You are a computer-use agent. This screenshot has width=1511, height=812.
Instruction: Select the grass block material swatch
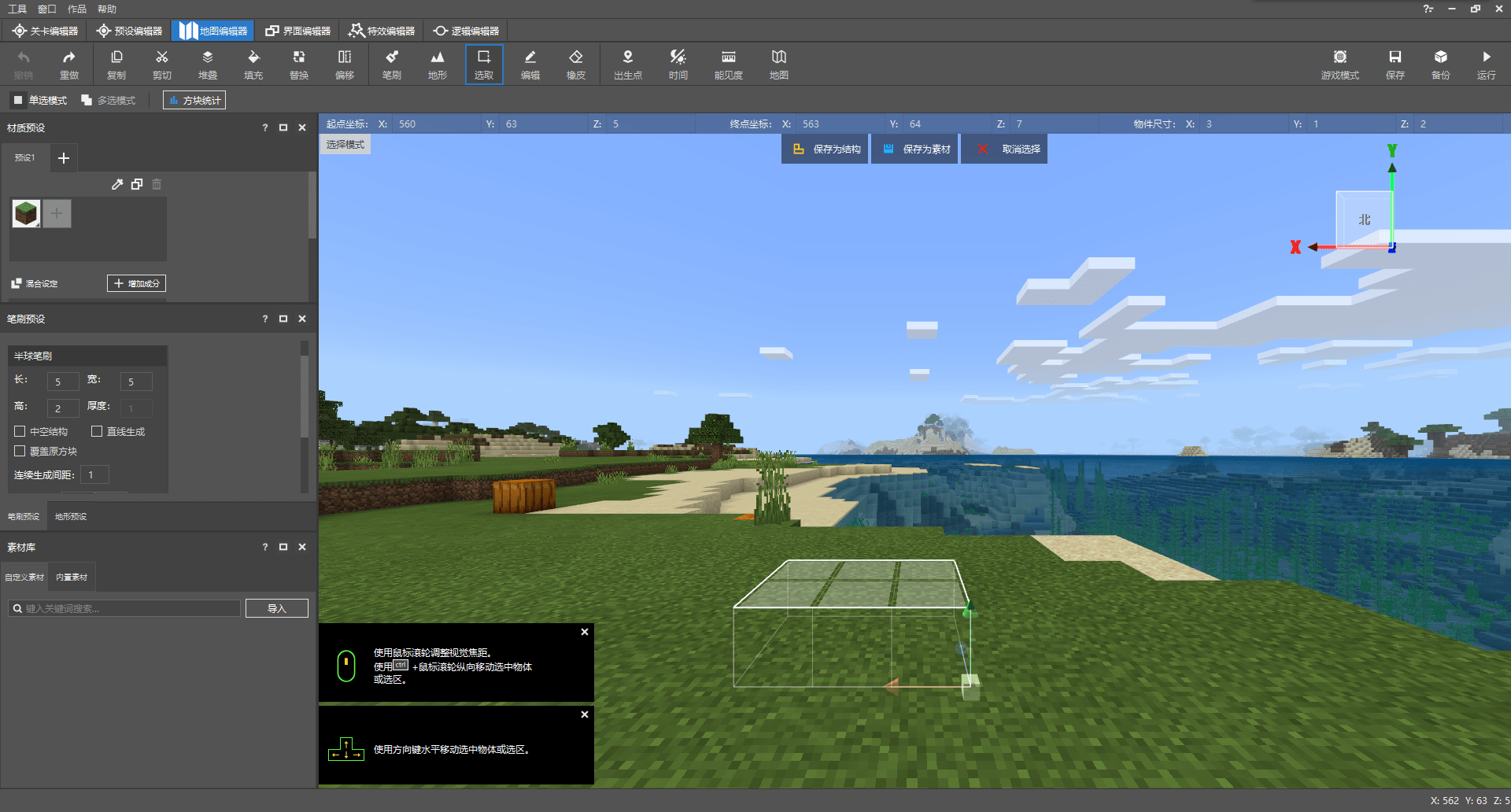coord(26,213)
